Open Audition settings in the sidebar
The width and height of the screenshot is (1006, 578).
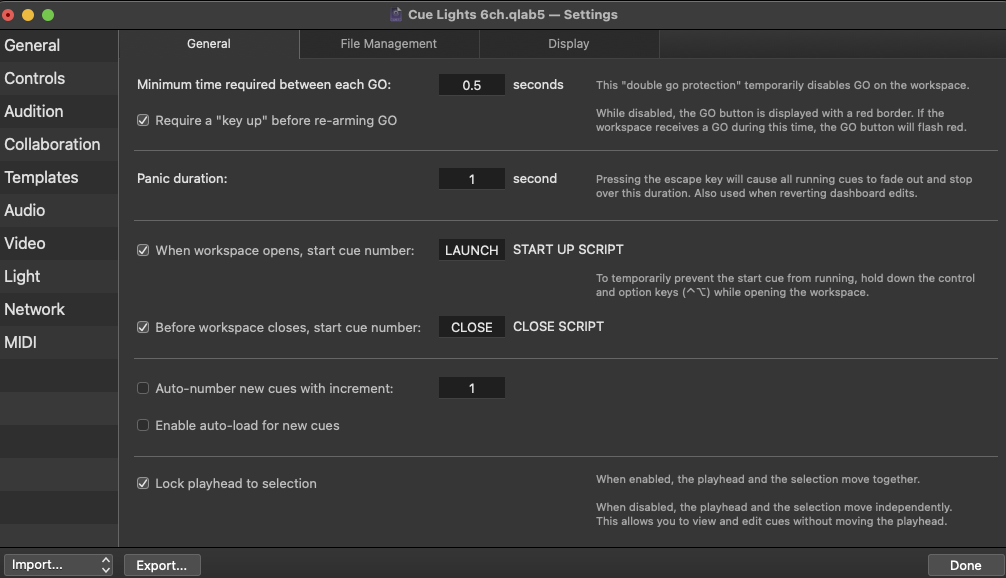click(32, 111)
